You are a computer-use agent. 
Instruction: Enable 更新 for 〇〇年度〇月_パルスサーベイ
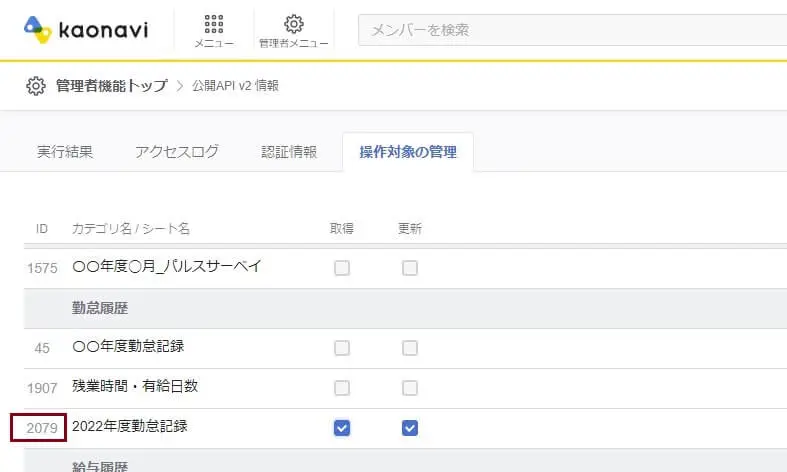410,268
